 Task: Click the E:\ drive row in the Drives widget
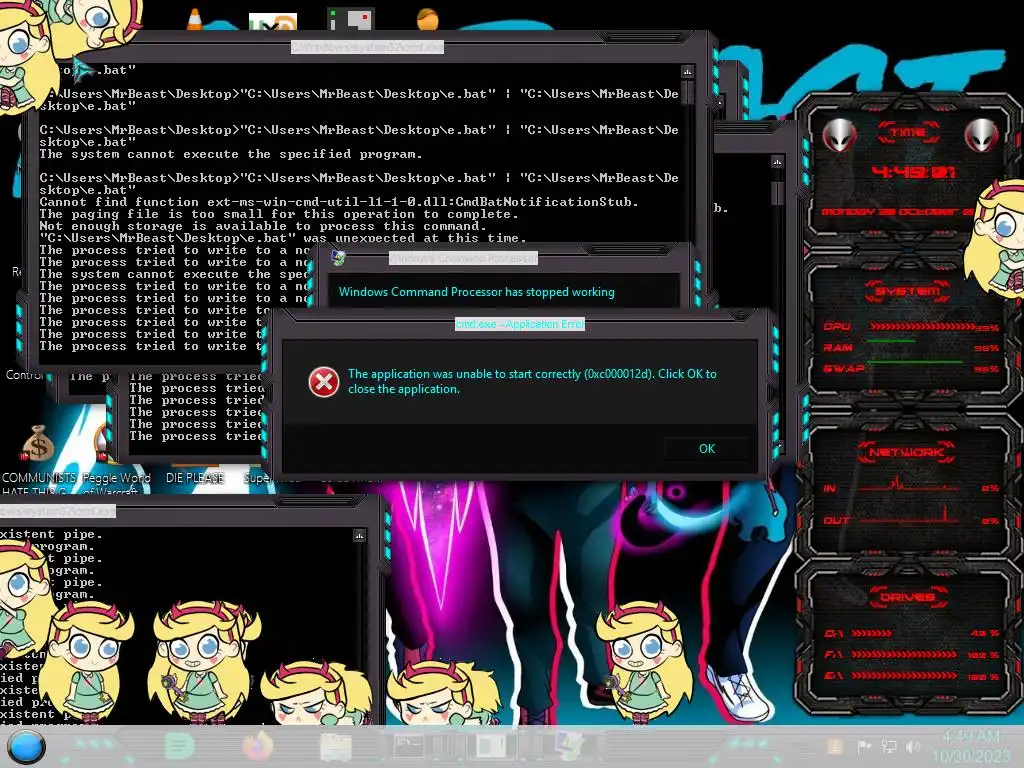[912, 676]
